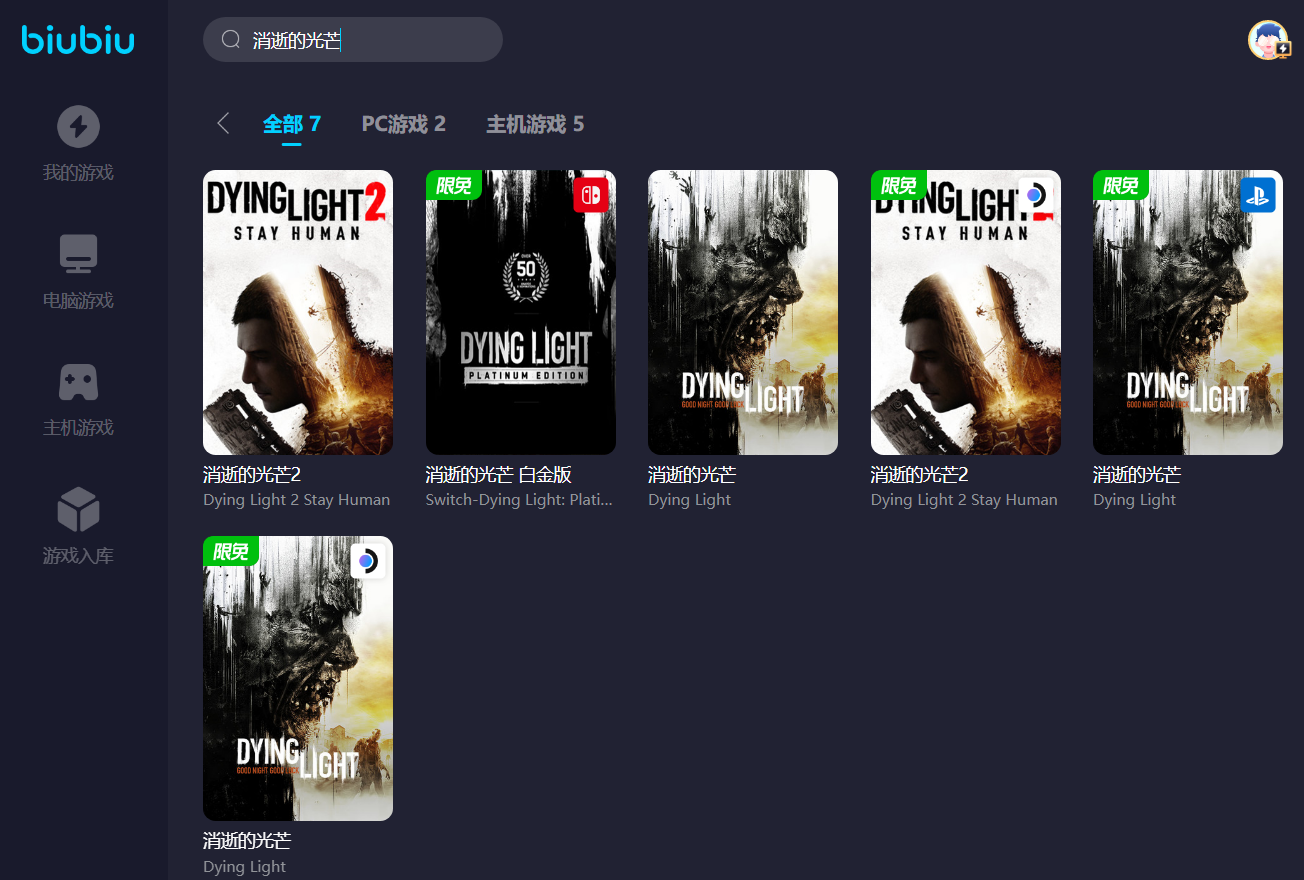The width and height of the screenshot is (1304, 880).
Task: Open the user avatar profile
Action: pos(1268,40)
